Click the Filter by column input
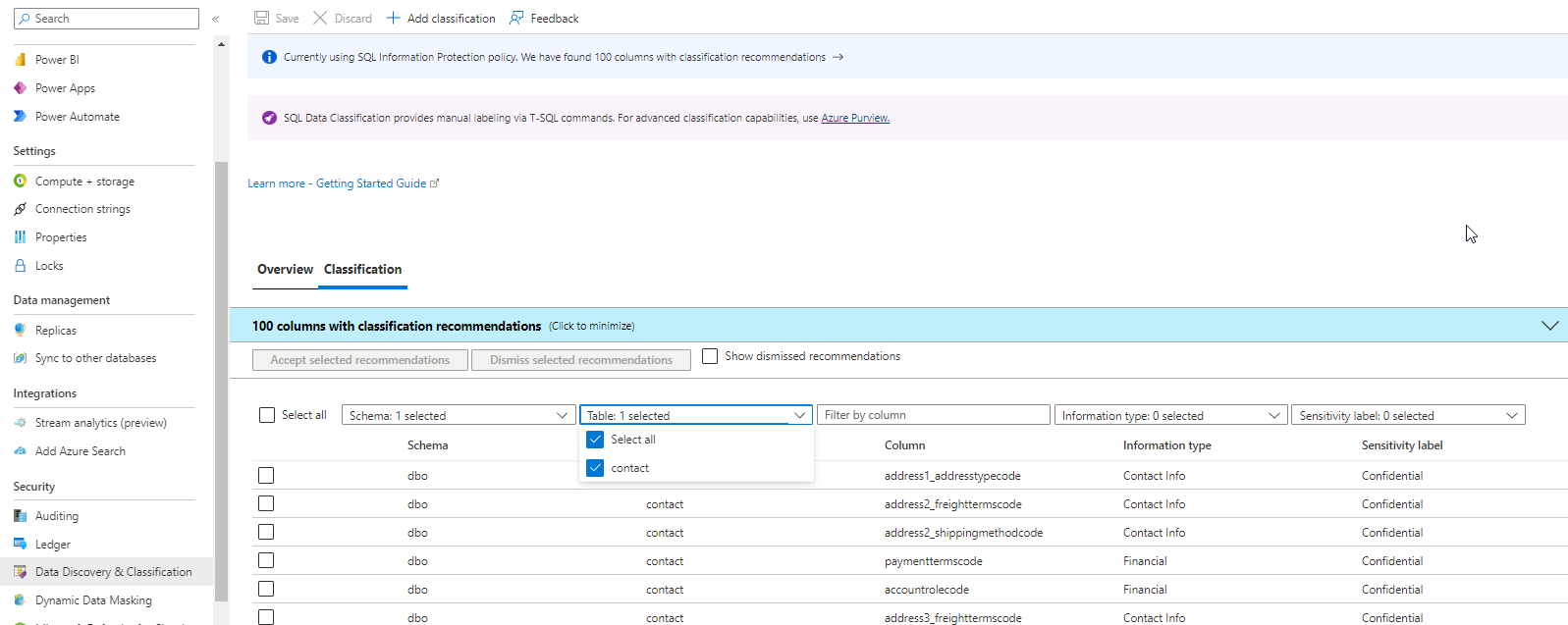This screenshot has height=625, width=1568. [933, 415]
